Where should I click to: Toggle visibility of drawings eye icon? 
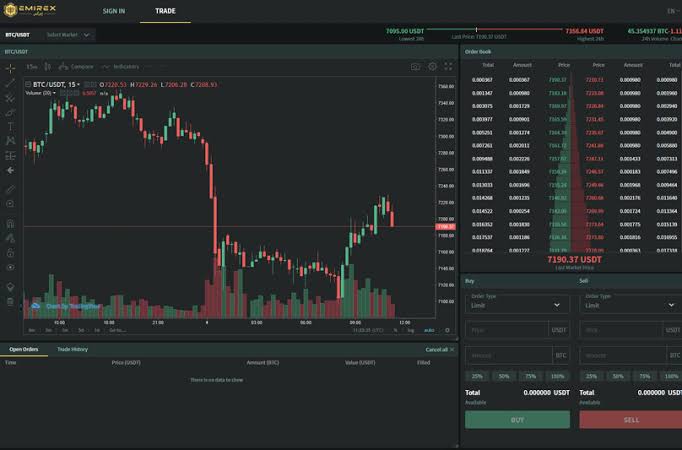coord(10,267)
